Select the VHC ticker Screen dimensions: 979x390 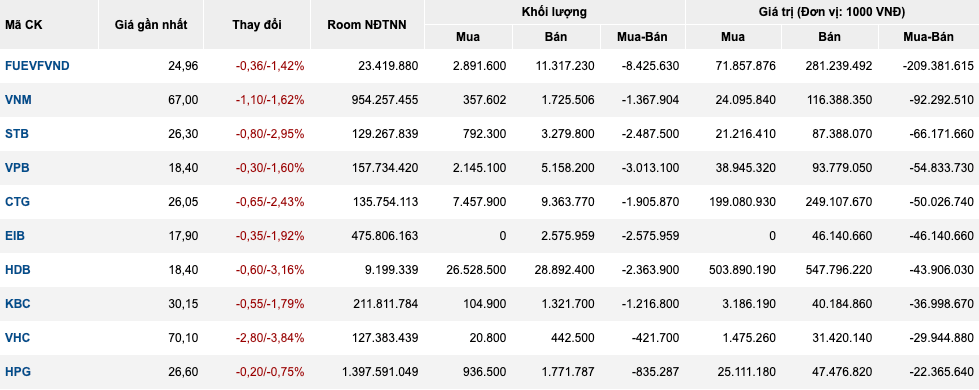click(x=17, y=338)
